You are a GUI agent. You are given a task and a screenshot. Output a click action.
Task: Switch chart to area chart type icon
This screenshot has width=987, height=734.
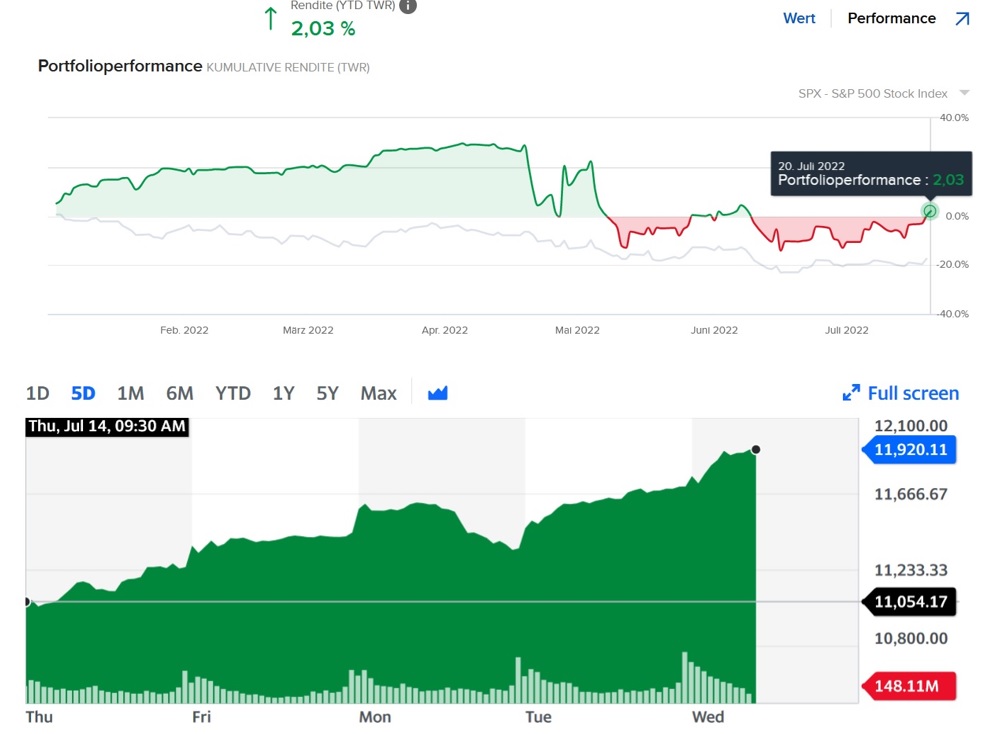click(437, 393)
